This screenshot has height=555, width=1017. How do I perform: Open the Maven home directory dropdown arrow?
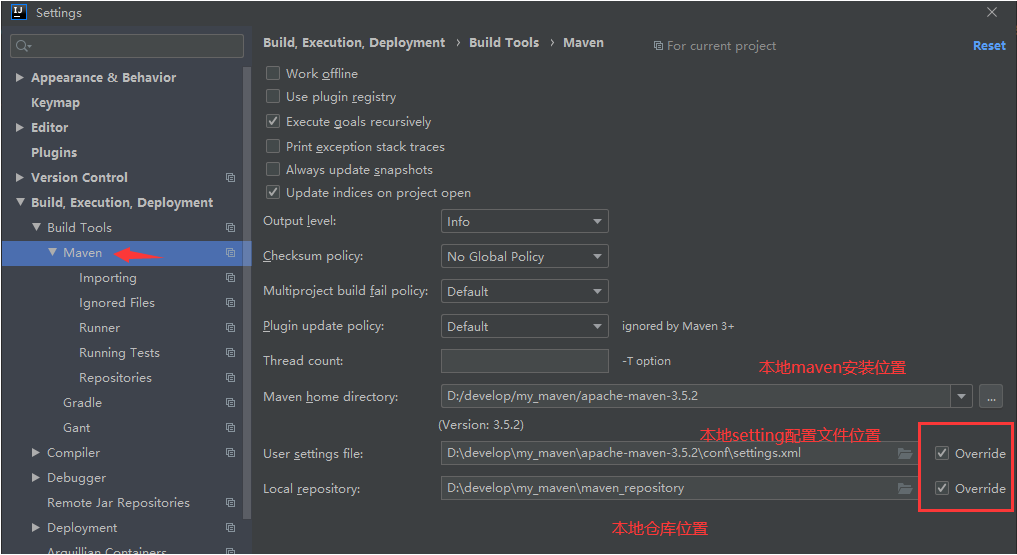coord(961,396)
